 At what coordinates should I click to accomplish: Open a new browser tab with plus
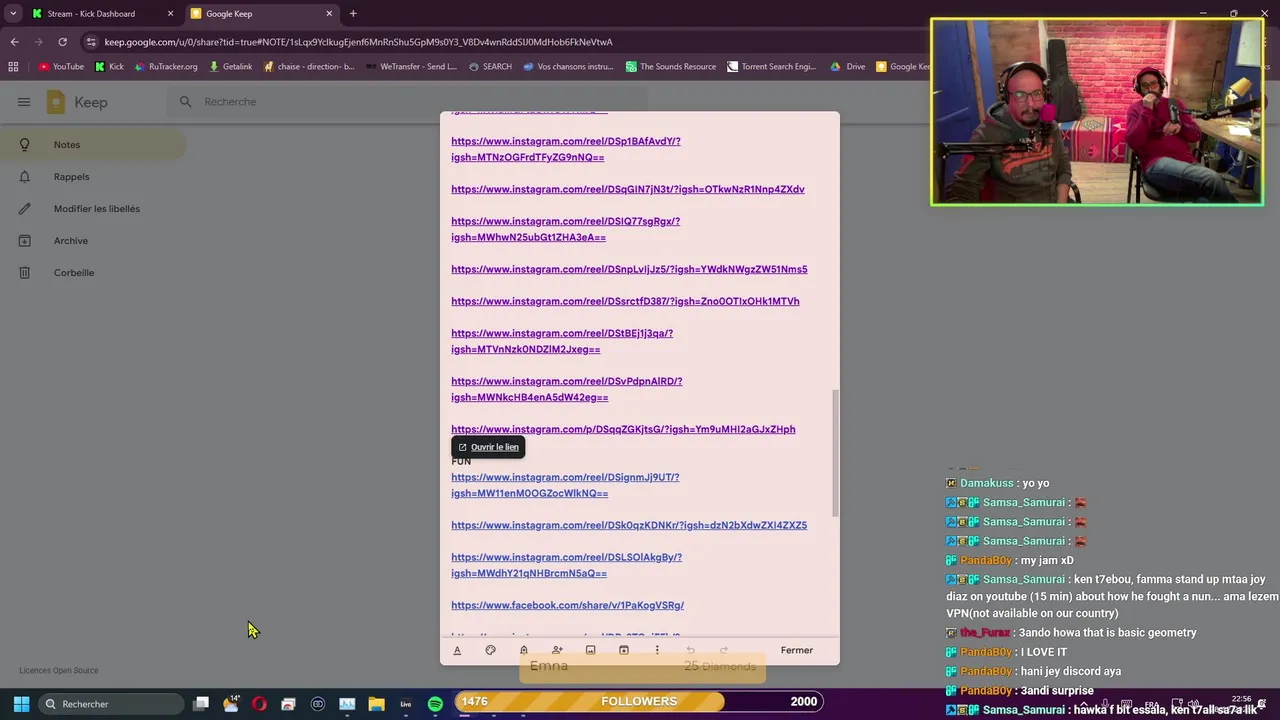coord(353,14)
